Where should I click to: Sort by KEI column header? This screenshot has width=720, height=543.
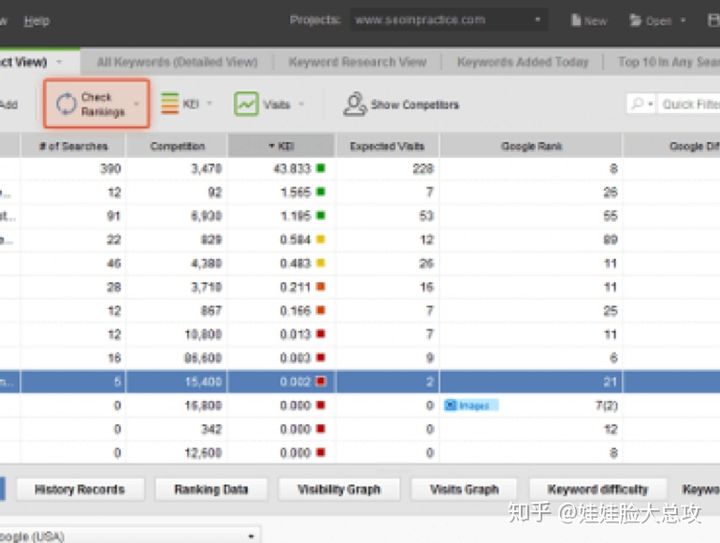[281, 146]
